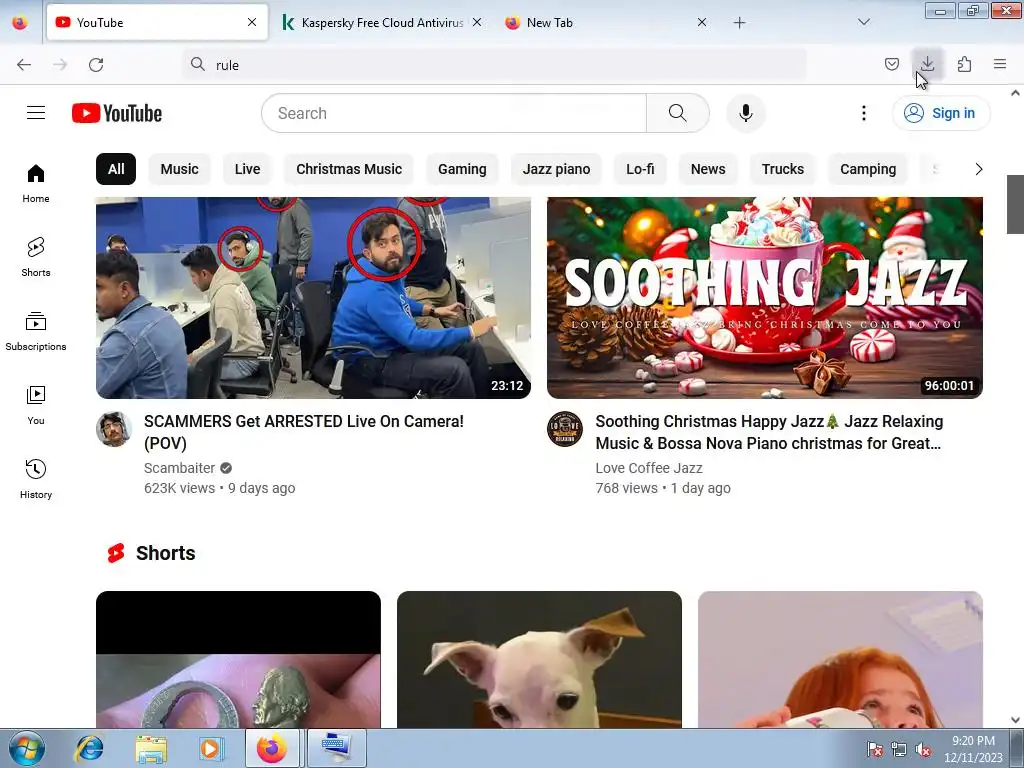The width and height of the screenshot is (1024, 768).
Task: Select the Gaming filter chip
Action: click(462, 169)
